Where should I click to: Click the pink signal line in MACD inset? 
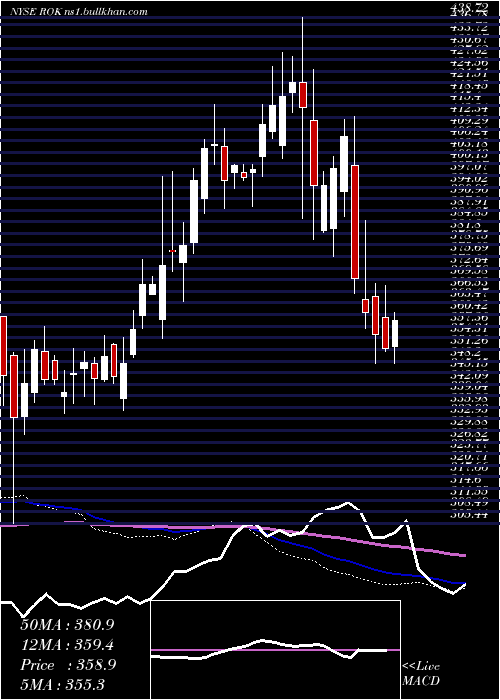coord(275,650)
